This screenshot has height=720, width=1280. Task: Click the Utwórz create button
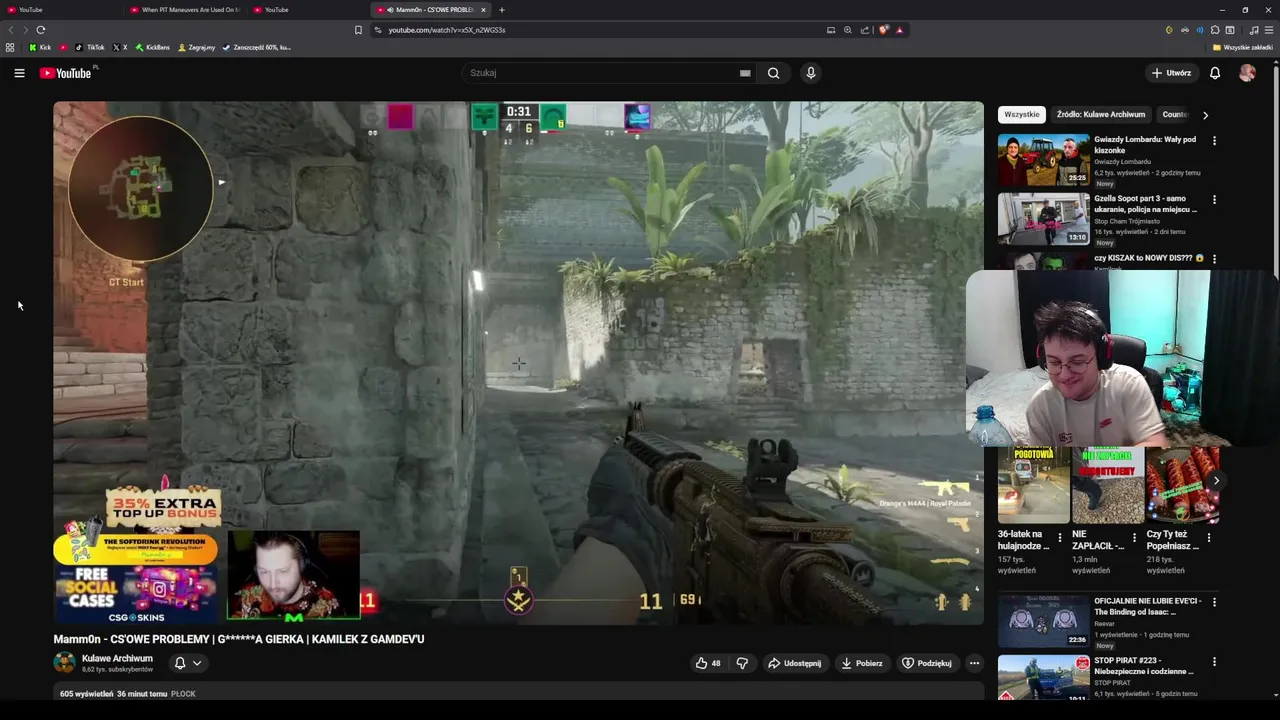click(1171, 73)
